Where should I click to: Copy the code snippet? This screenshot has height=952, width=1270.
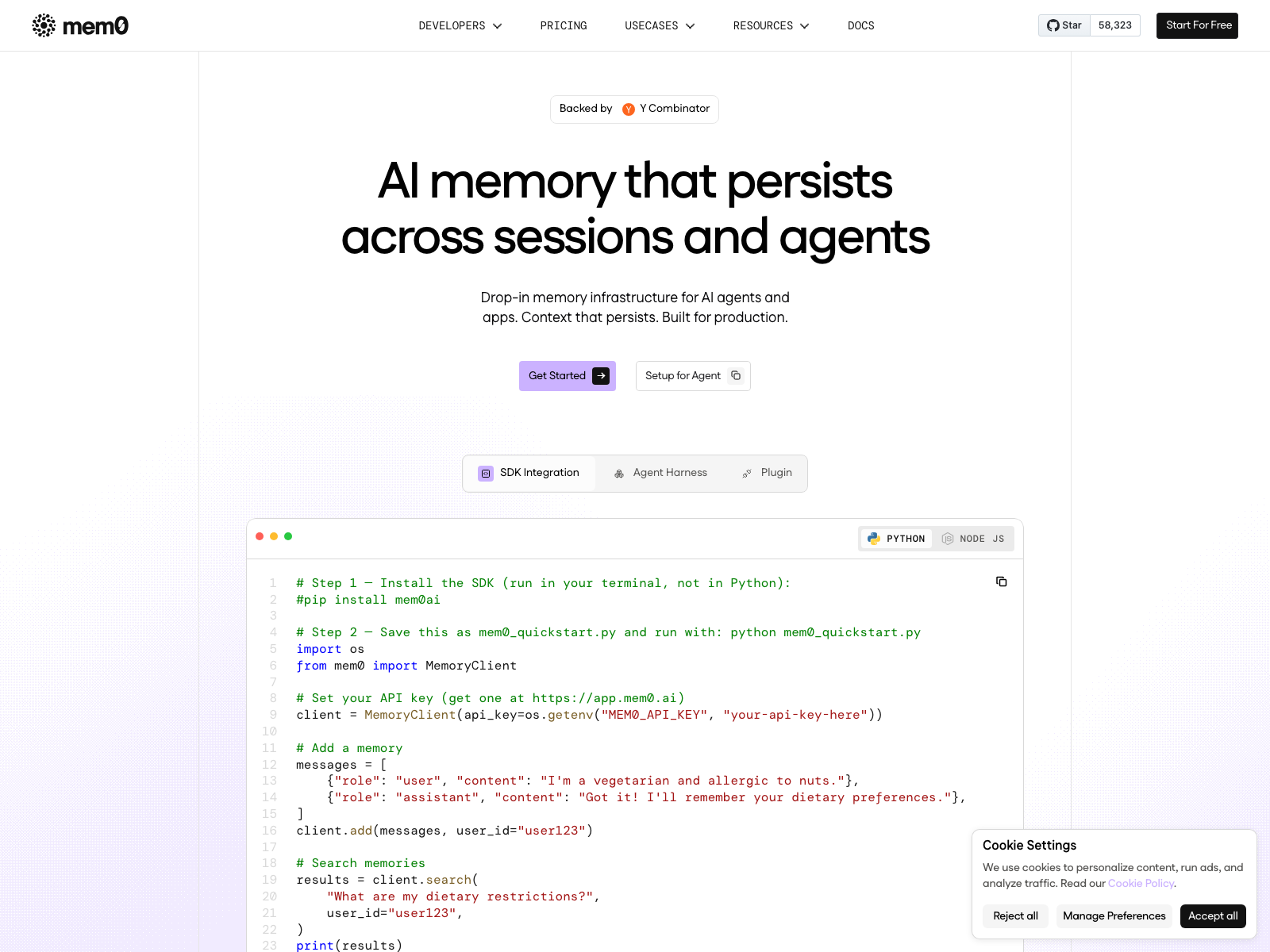tap(1002, 582)
